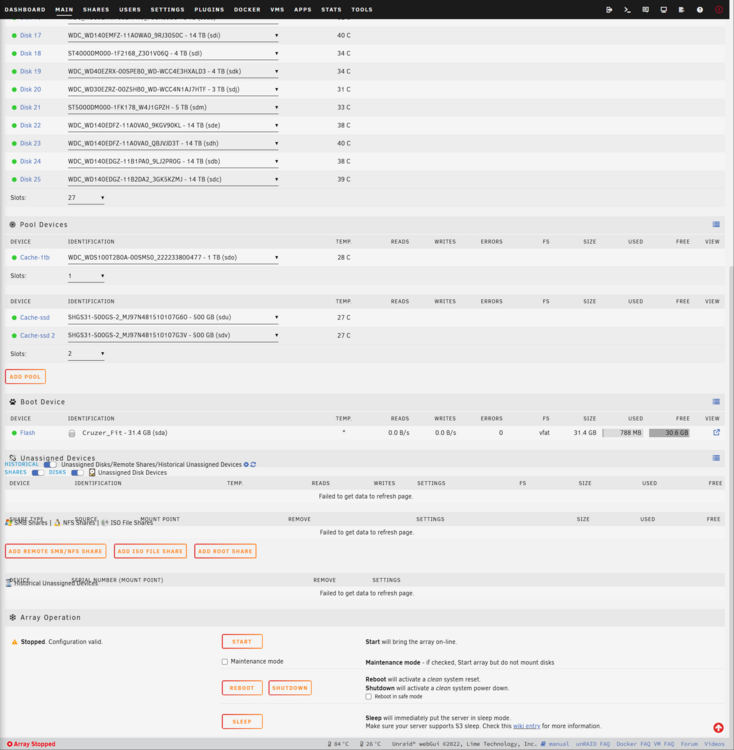734x750 pixels.
Task: Click Add ISO File Share button
Action: tap(150, 551)
